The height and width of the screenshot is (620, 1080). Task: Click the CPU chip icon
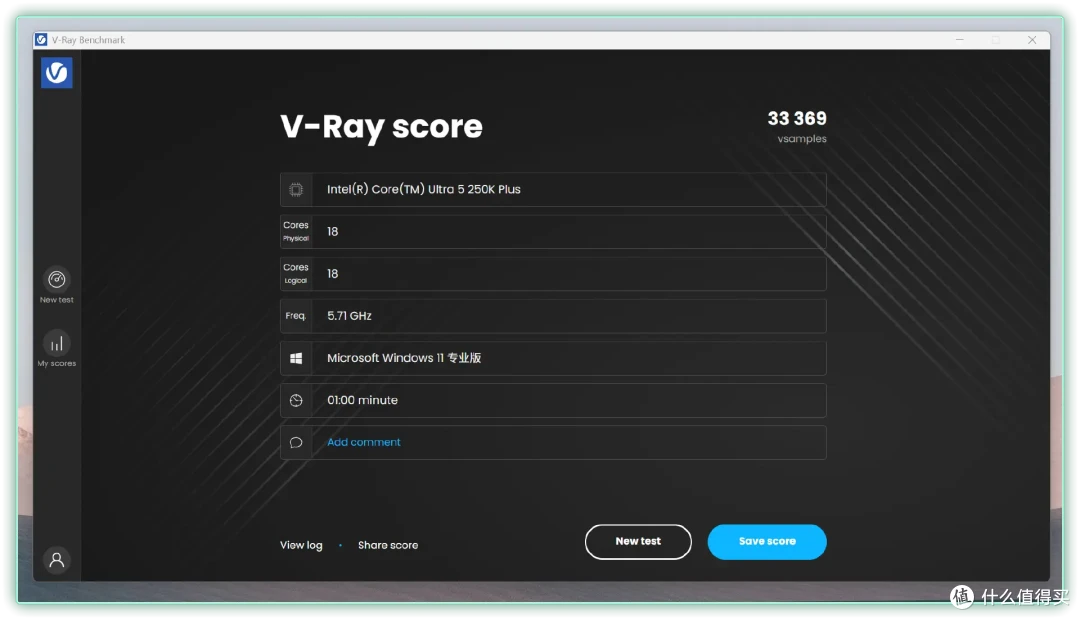296,189
